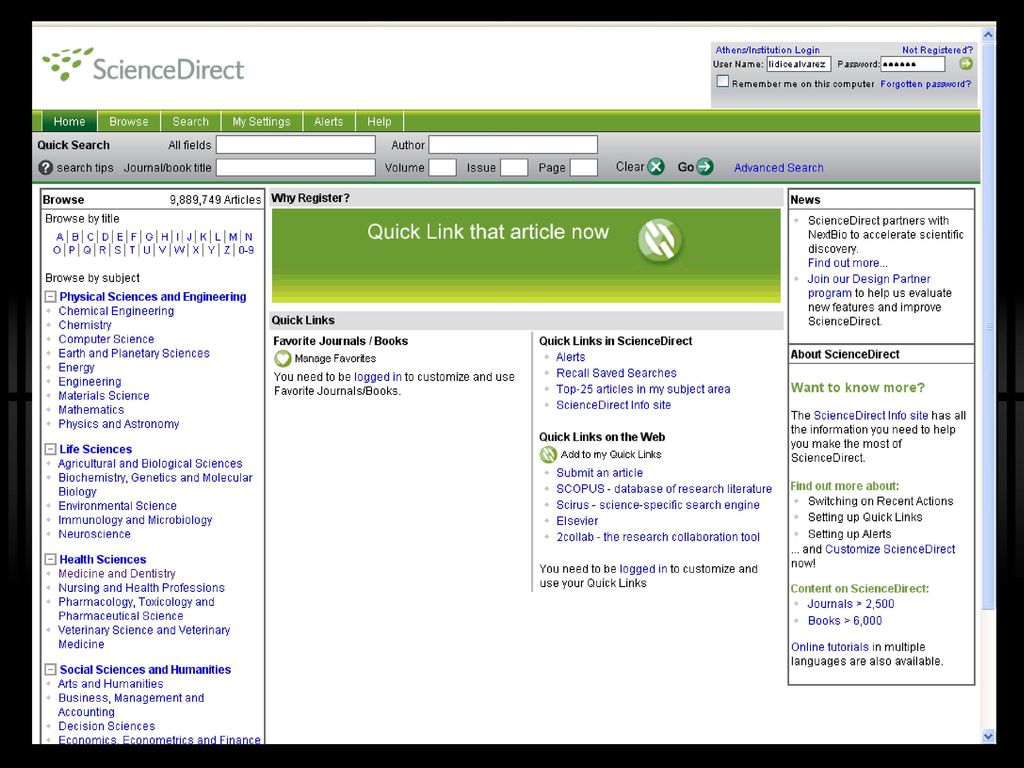The width and height of the screenshot is (1024, 768).
Task: Click the search tips question mark icon
Action: [x=45, y=168]
